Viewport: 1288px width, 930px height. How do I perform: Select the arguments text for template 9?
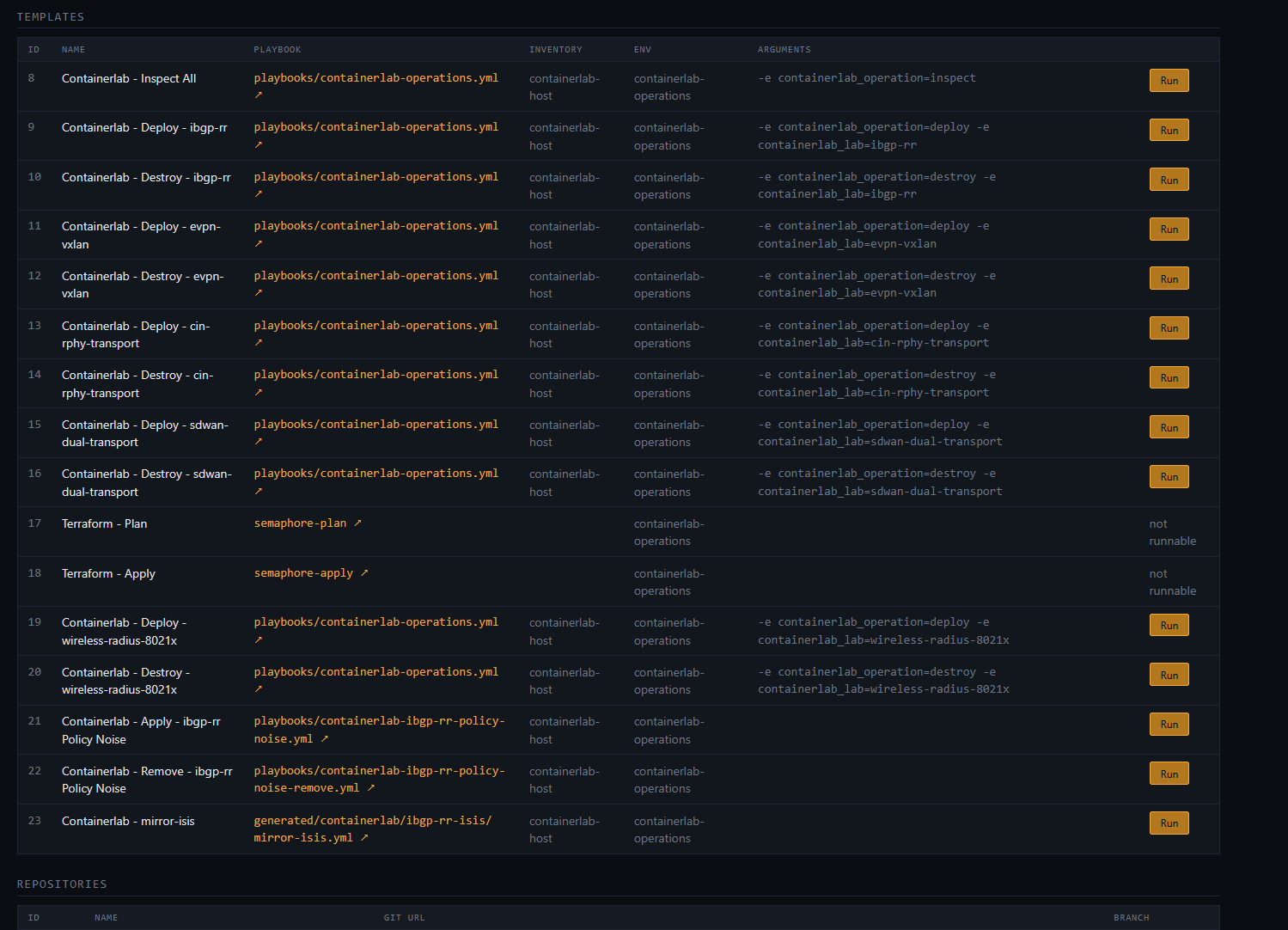point(874,136)
